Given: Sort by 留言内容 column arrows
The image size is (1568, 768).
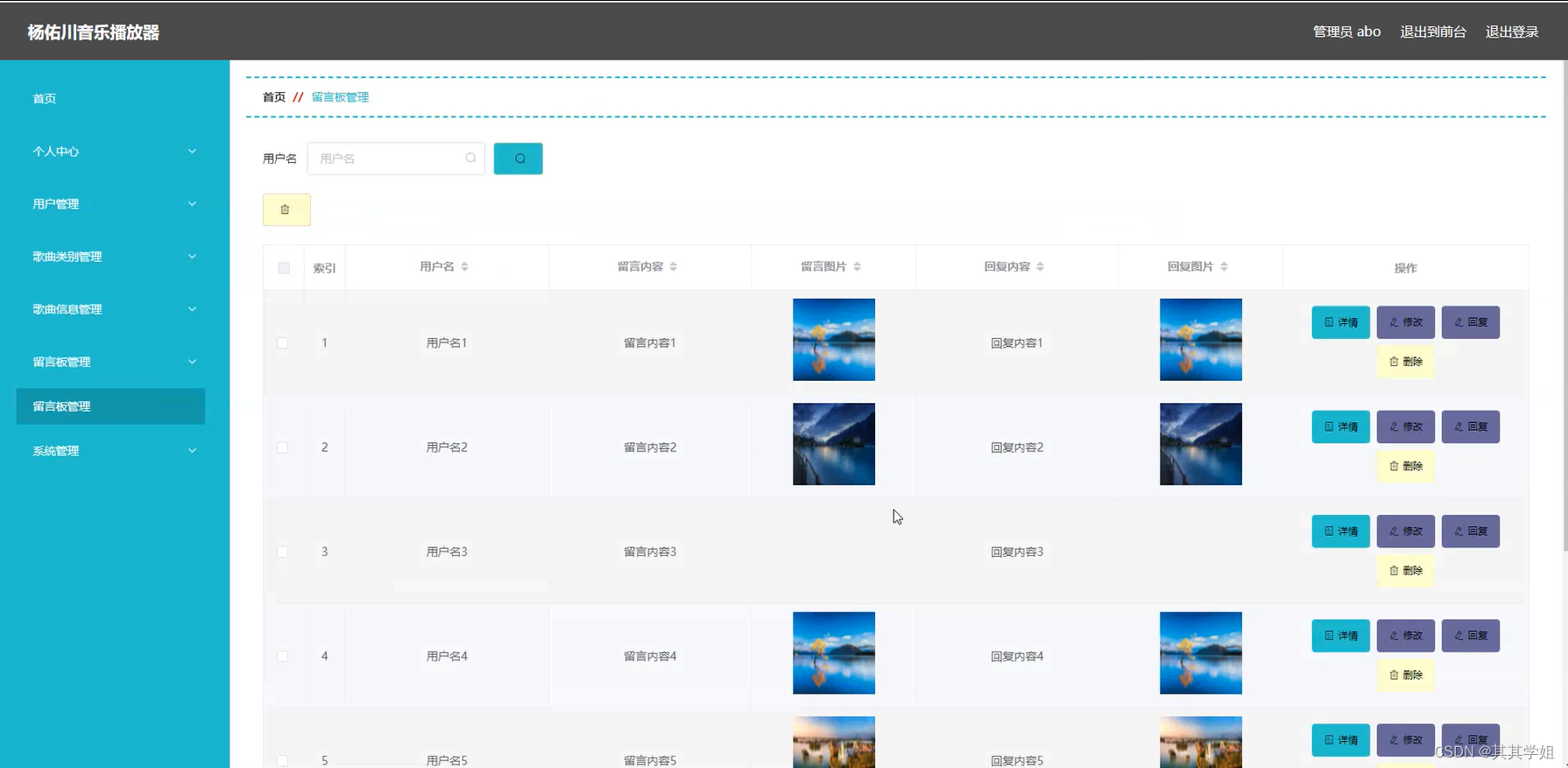Looking at the screenshot, I should point(674,266).
